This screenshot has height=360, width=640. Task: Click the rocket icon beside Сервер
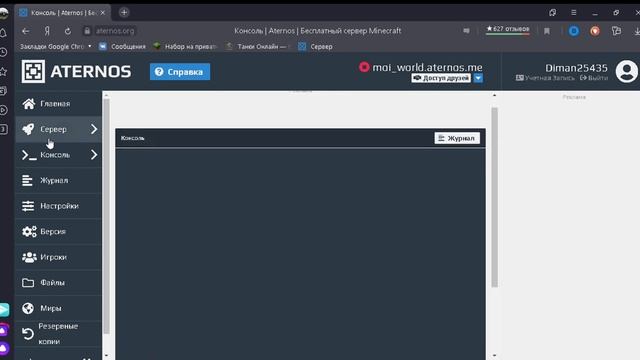28,129
